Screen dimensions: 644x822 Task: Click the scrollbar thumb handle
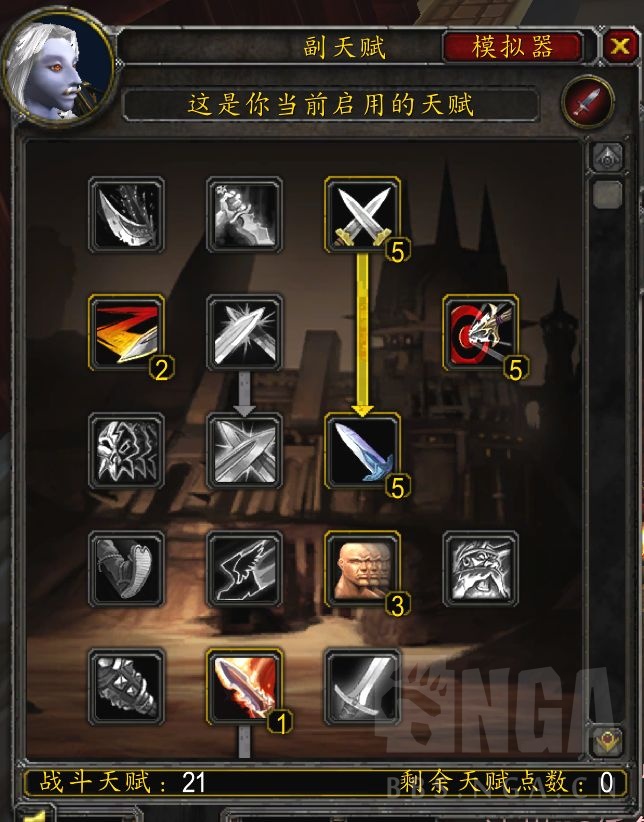click(x=607, y=194)
